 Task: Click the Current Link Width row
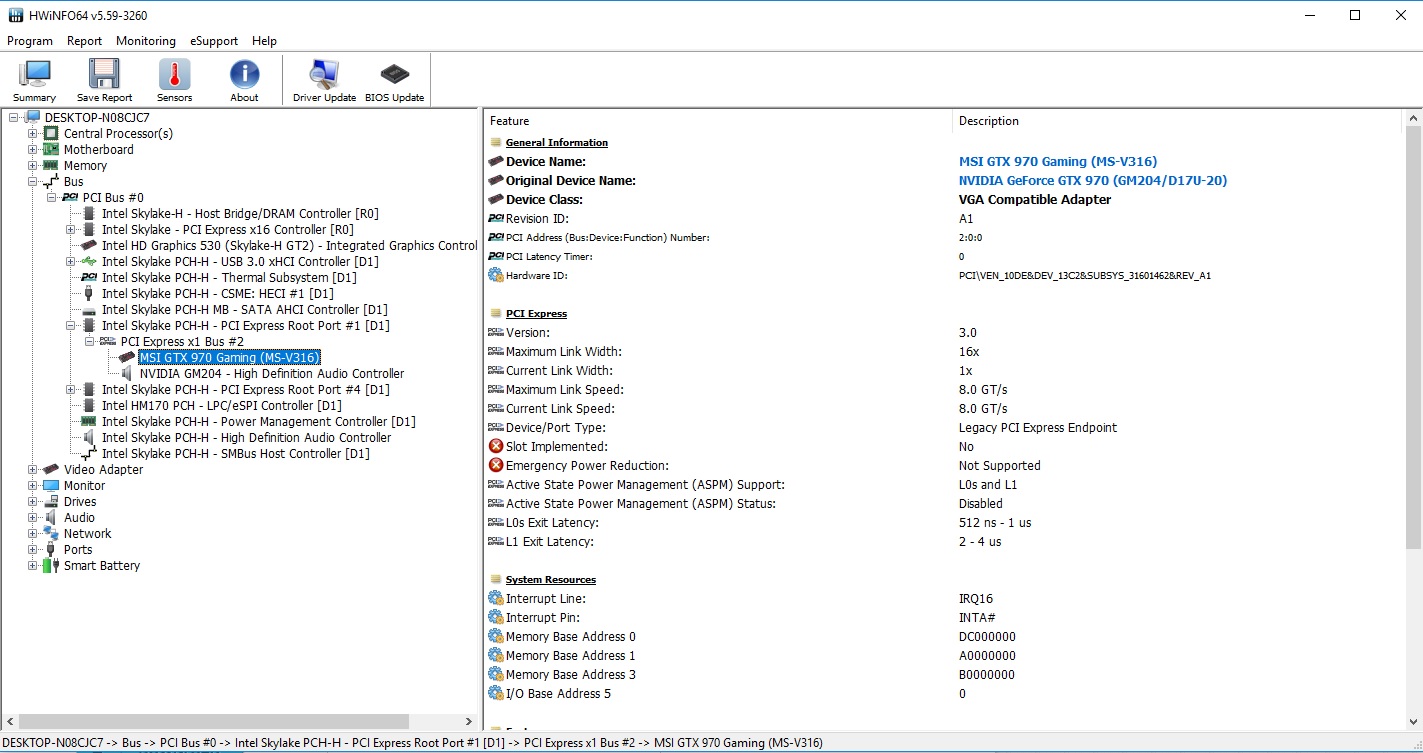pyautogui.click(x=944, y=371)
